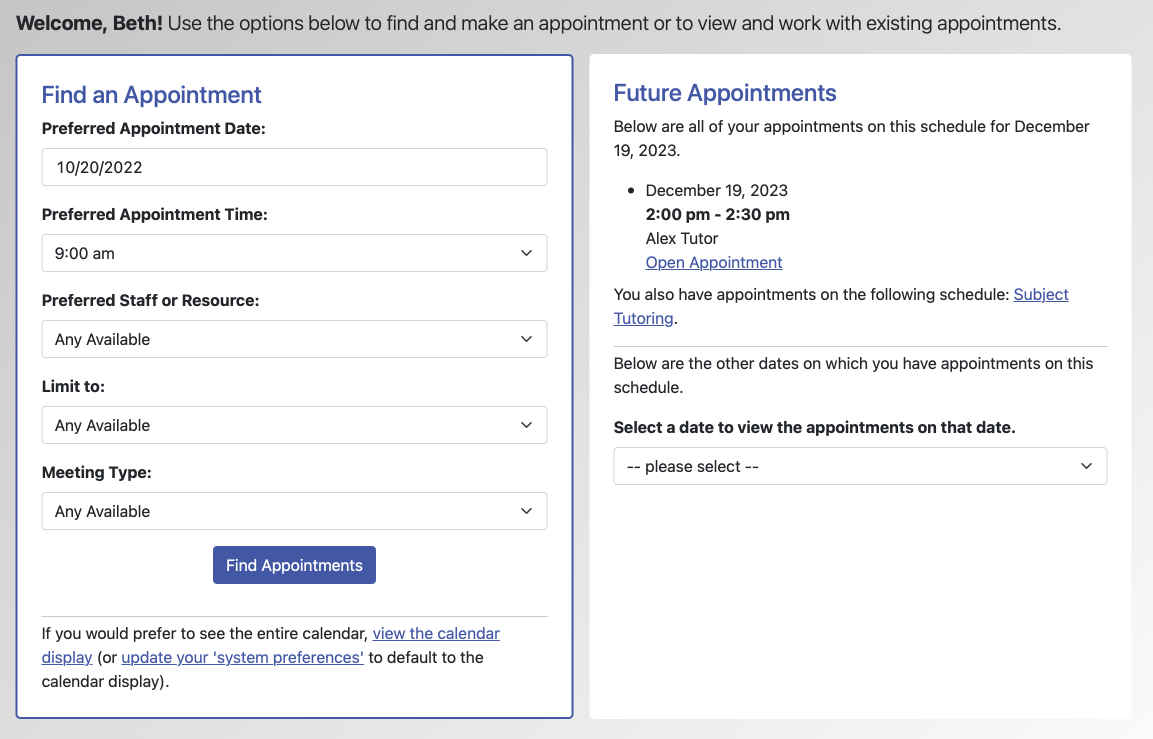Viewport: 1153px width, 739px height.
Task: Click the '2:00 pm - 2:30 pm' time text
Action: pyautogui.click(x=717, y=214)
